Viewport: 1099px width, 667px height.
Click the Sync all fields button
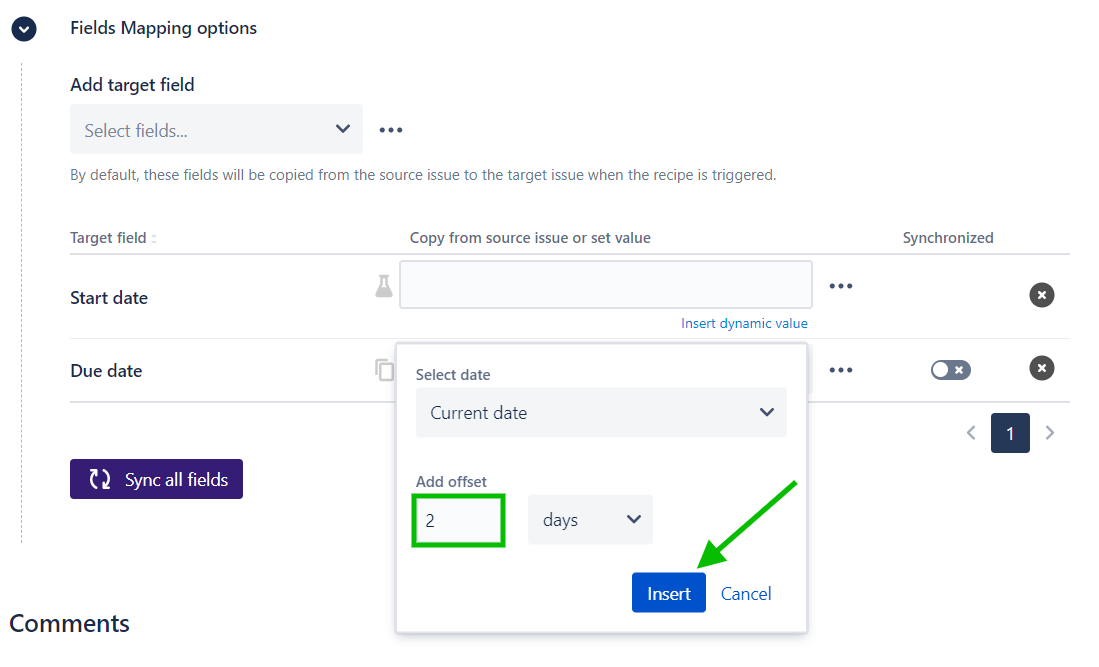[156, 479]
